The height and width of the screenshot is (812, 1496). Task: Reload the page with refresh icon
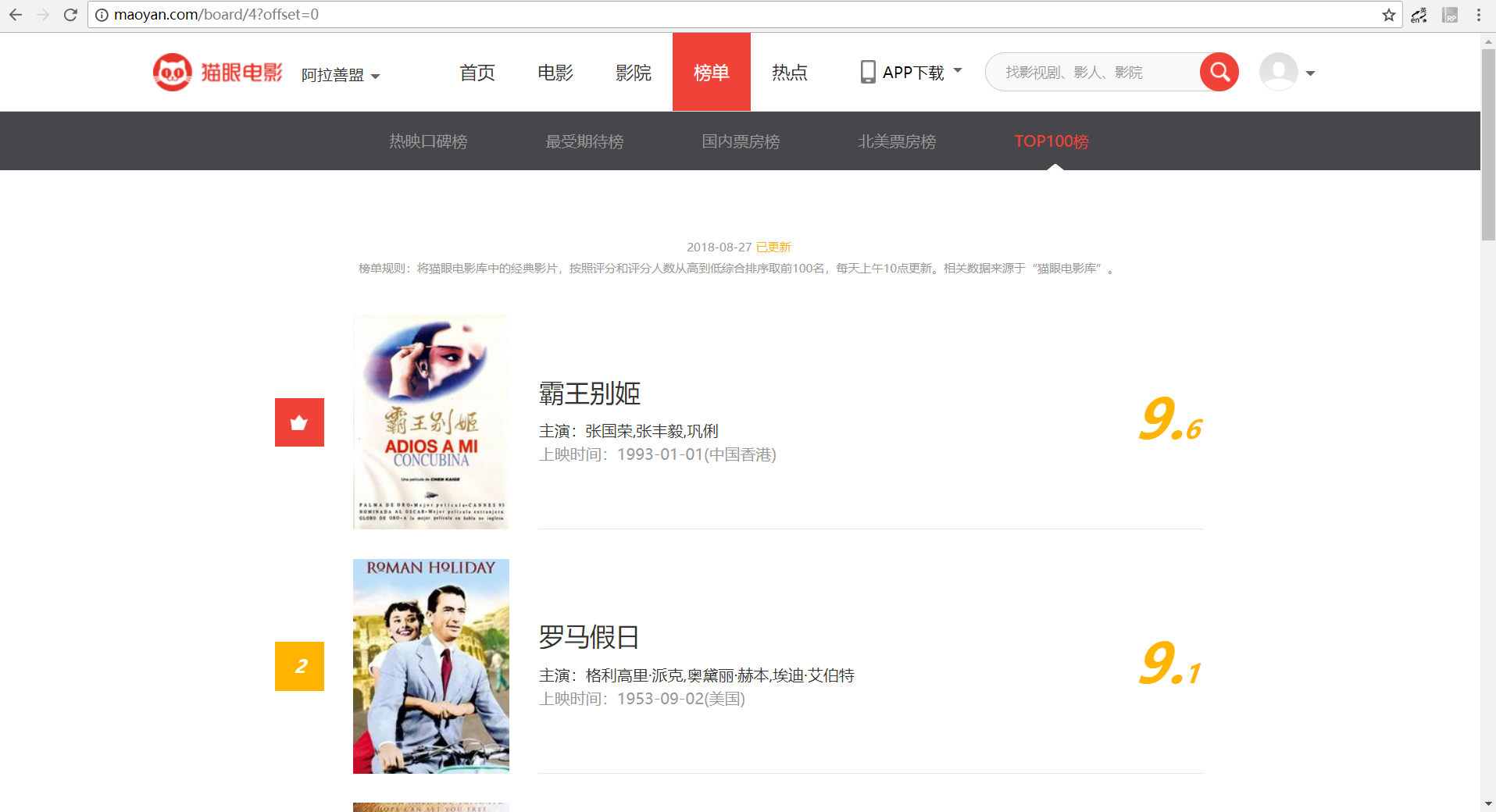coord(70,15)
